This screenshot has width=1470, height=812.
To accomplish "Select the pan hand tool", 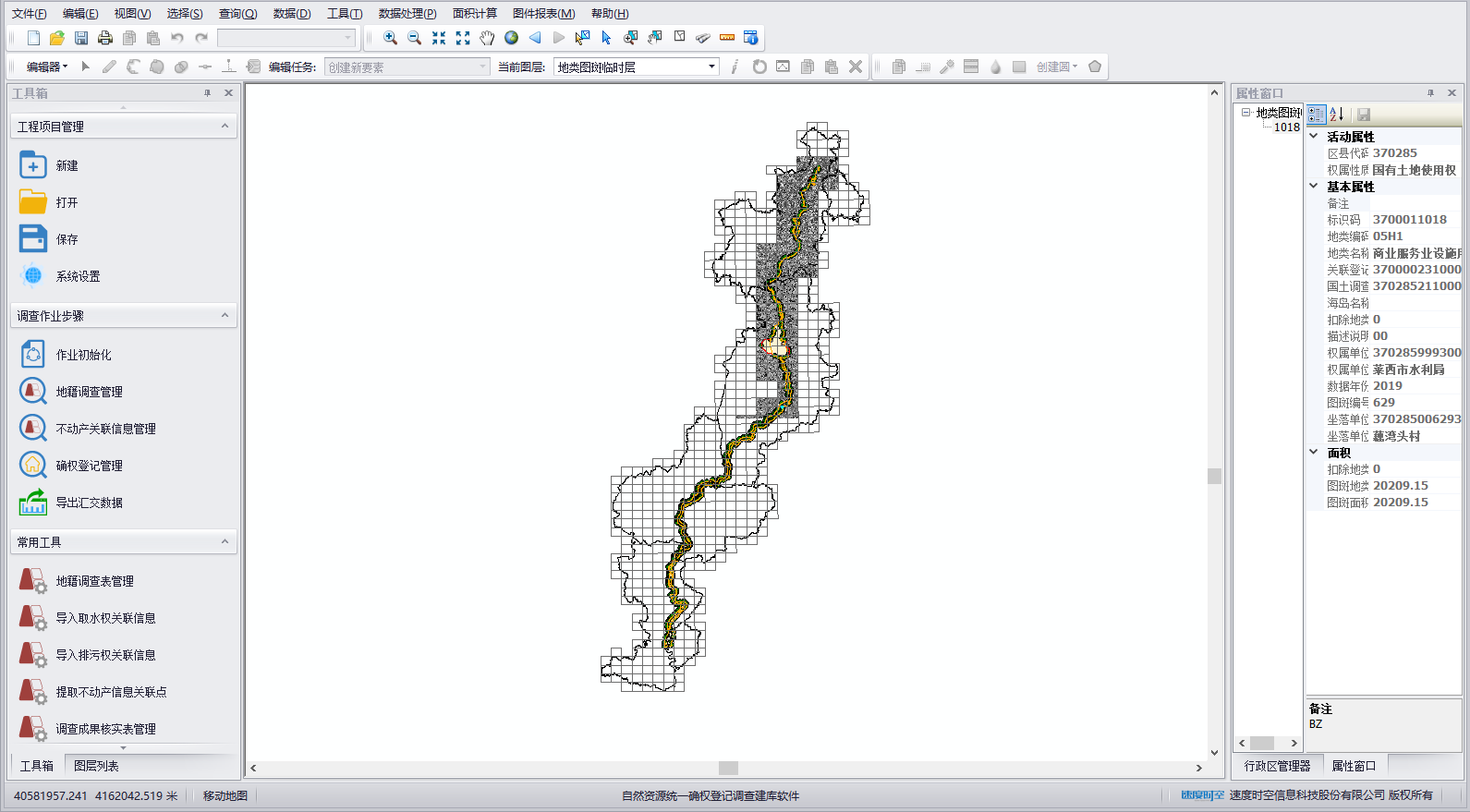I will [x=487, y=38].
